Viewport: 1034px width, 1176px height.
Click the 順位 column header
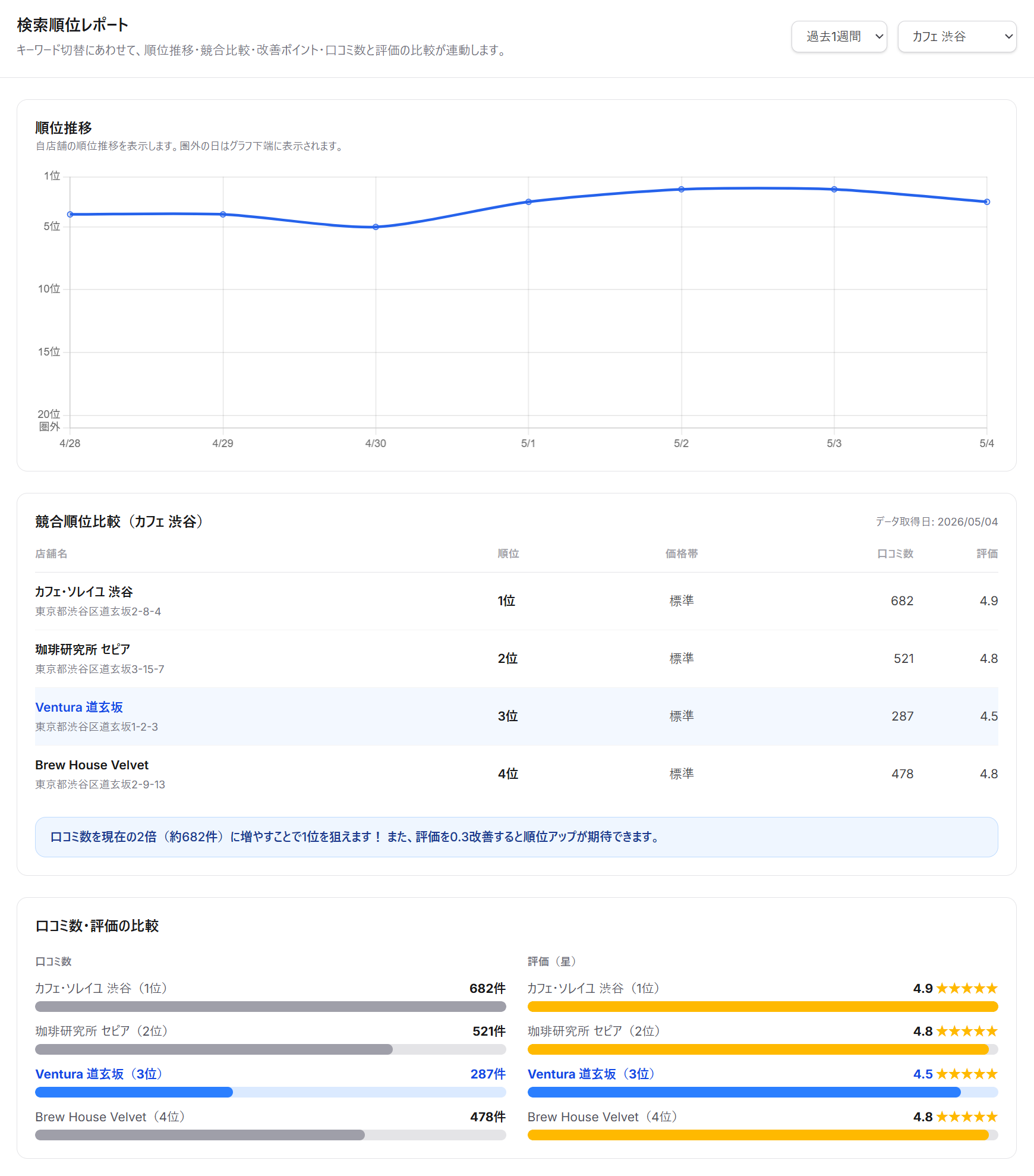508,554
